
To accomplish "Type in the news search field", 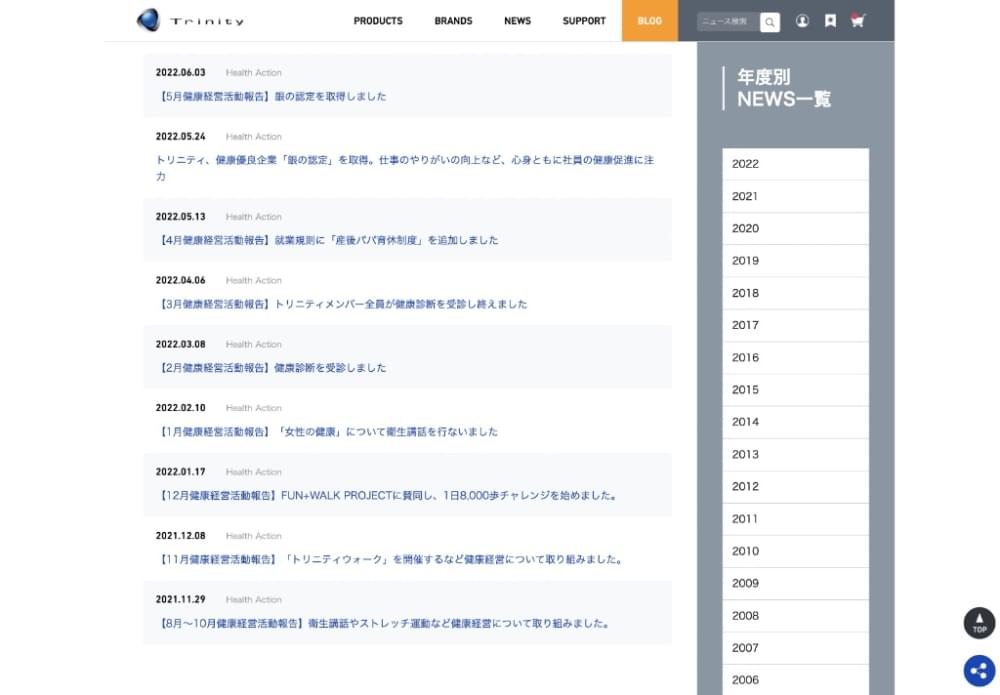I will [x=727, y=21].
